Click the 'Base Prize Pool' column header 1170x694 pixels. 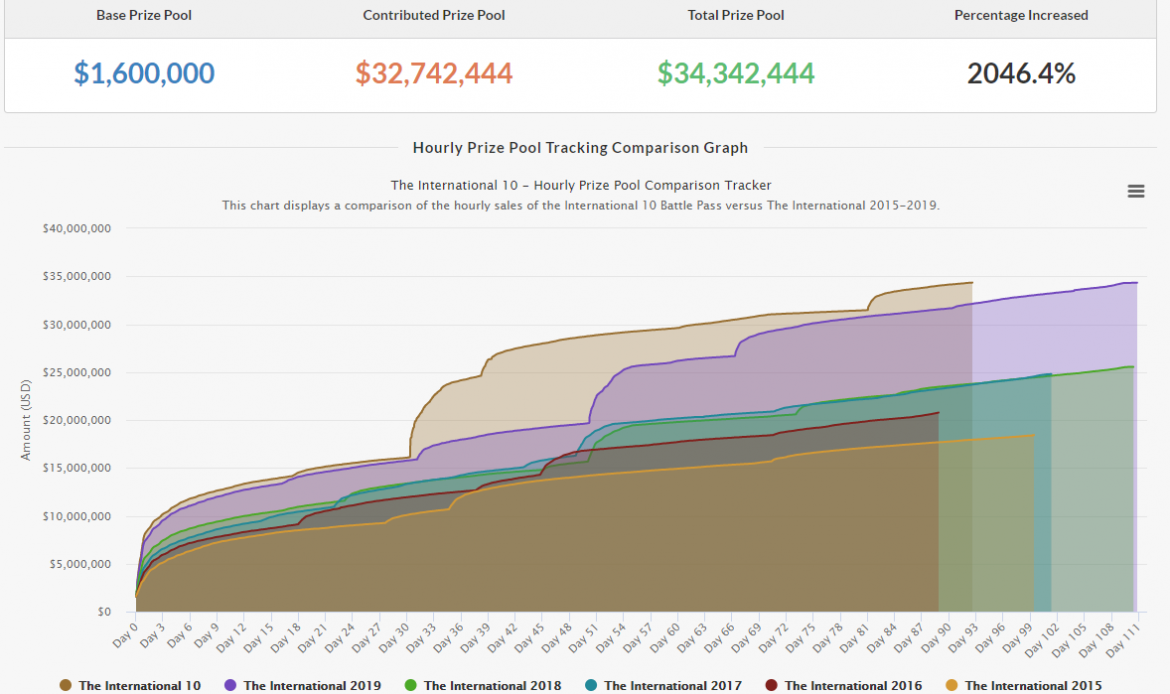[x=144, y=15]
